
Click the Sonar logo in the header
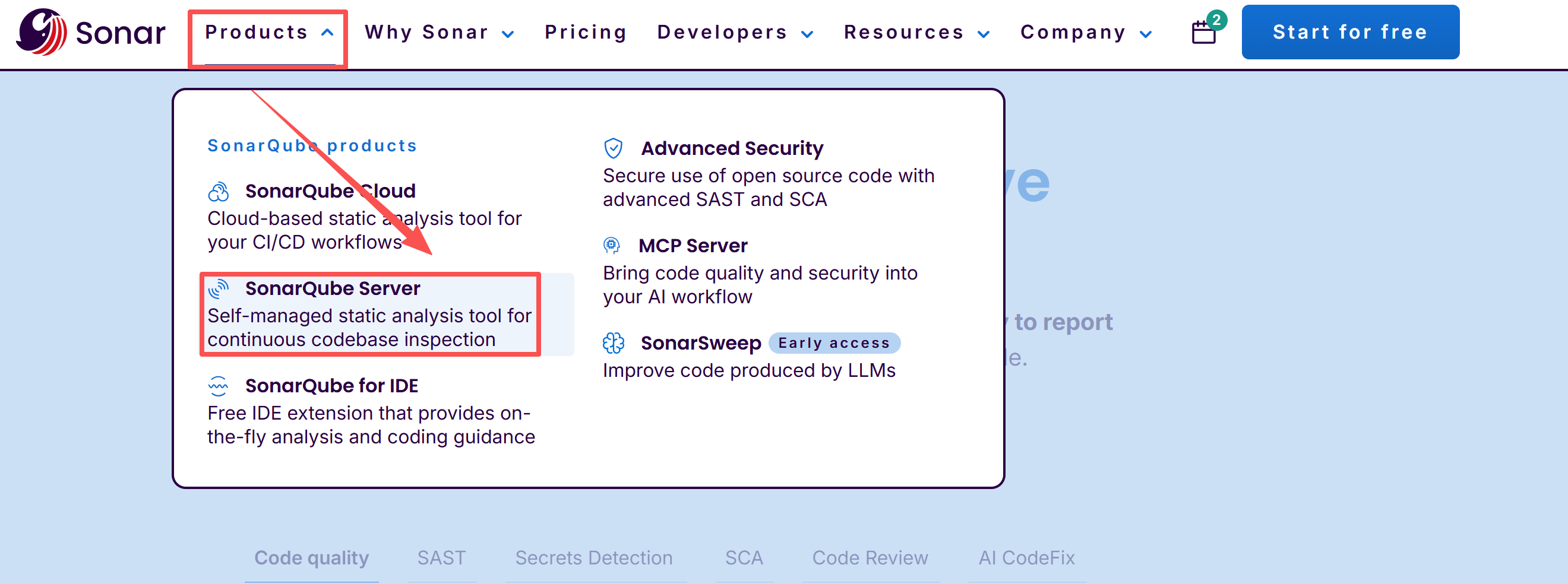pos(91,32)
